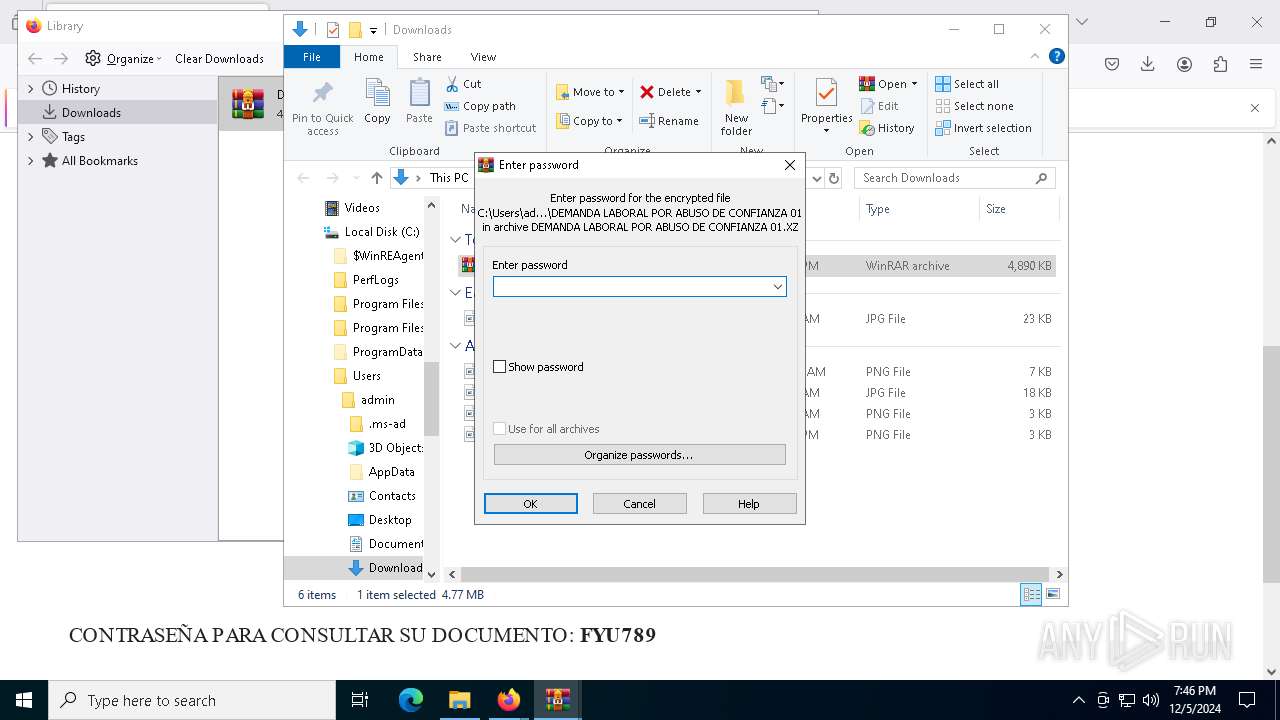This screenshot has width=1280, height=720.
Task: Click the red Delete icon
Action: (647, 92)
